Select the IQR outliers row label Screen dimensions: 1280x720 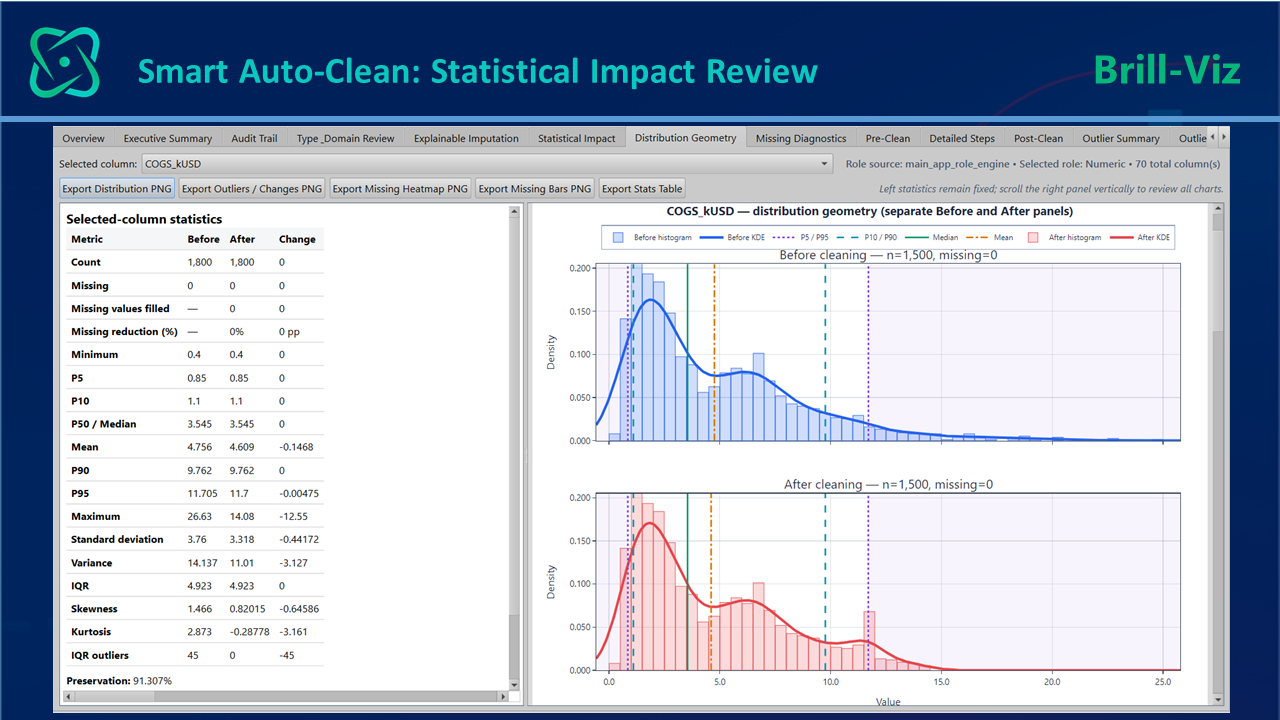(x=100, y=655)
